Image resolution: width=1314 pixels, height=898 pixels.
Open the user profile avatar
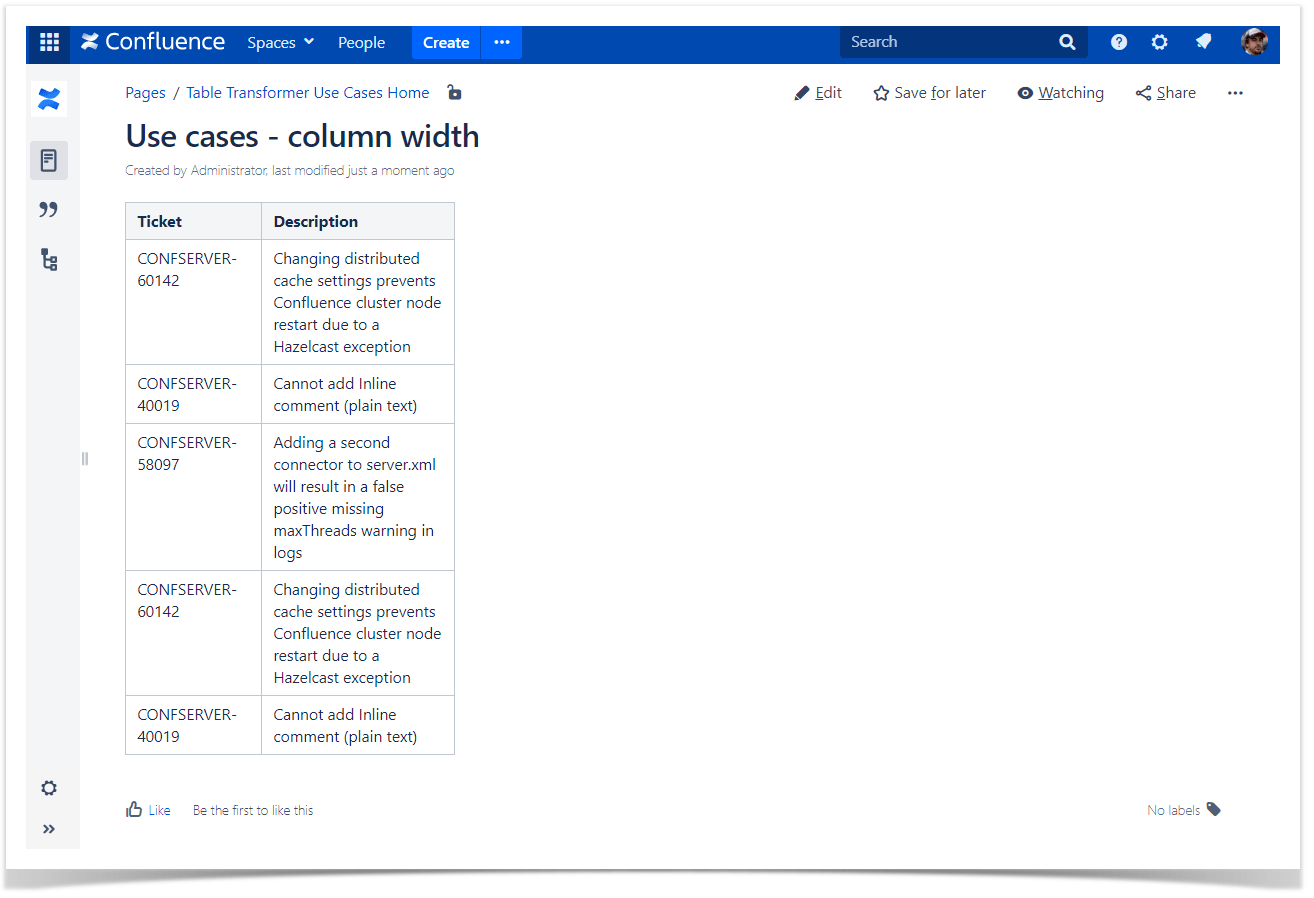pos(1254,42)
